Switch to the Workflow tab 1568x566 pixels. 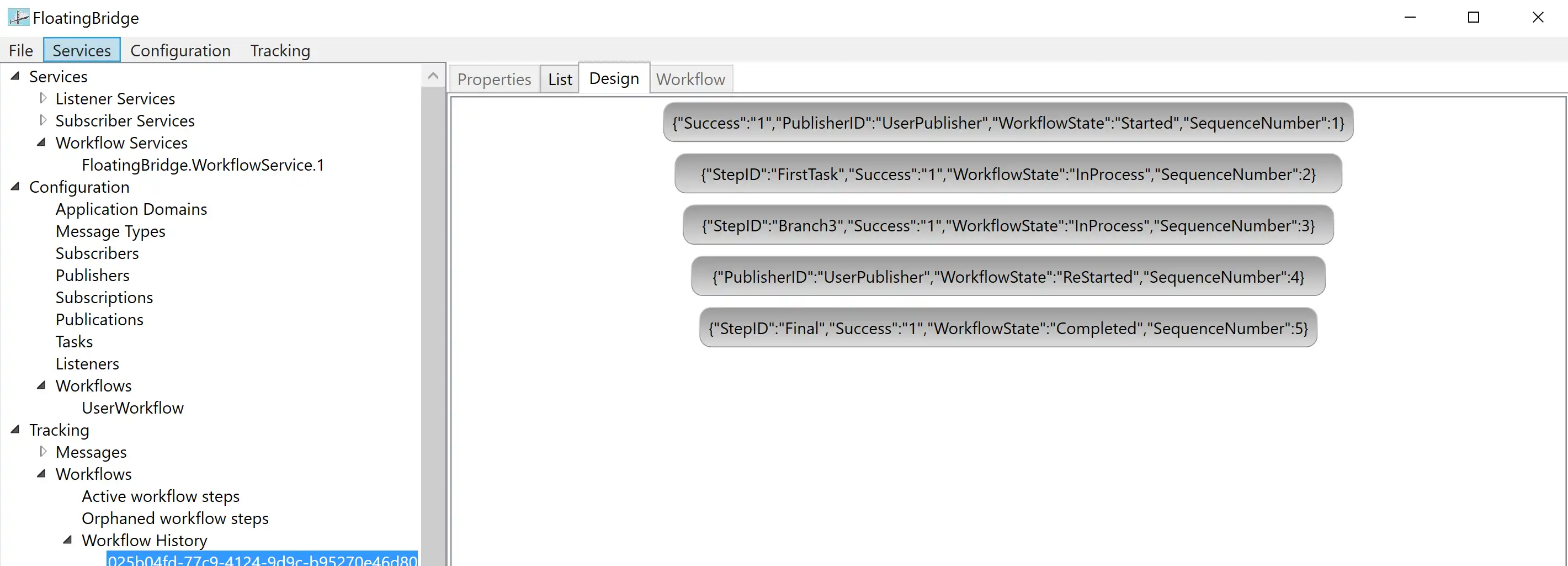pos(691,79)
